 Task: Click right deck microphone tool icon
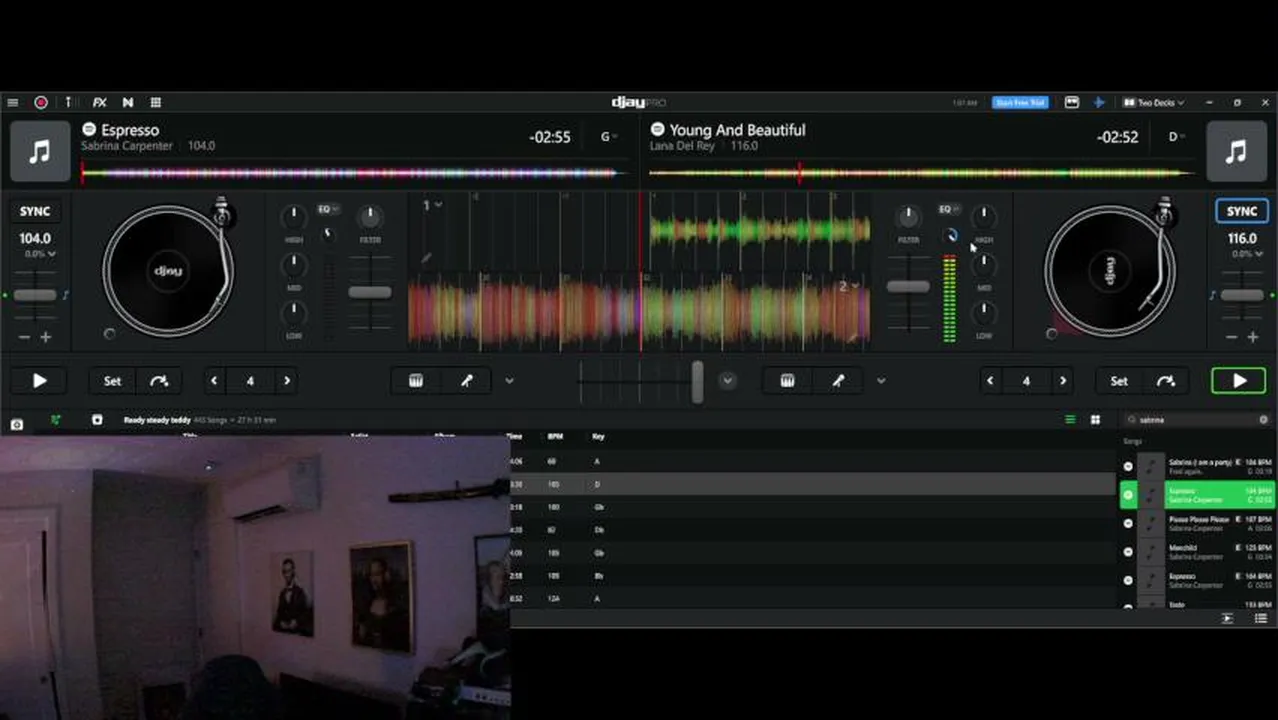click(839, 381)
